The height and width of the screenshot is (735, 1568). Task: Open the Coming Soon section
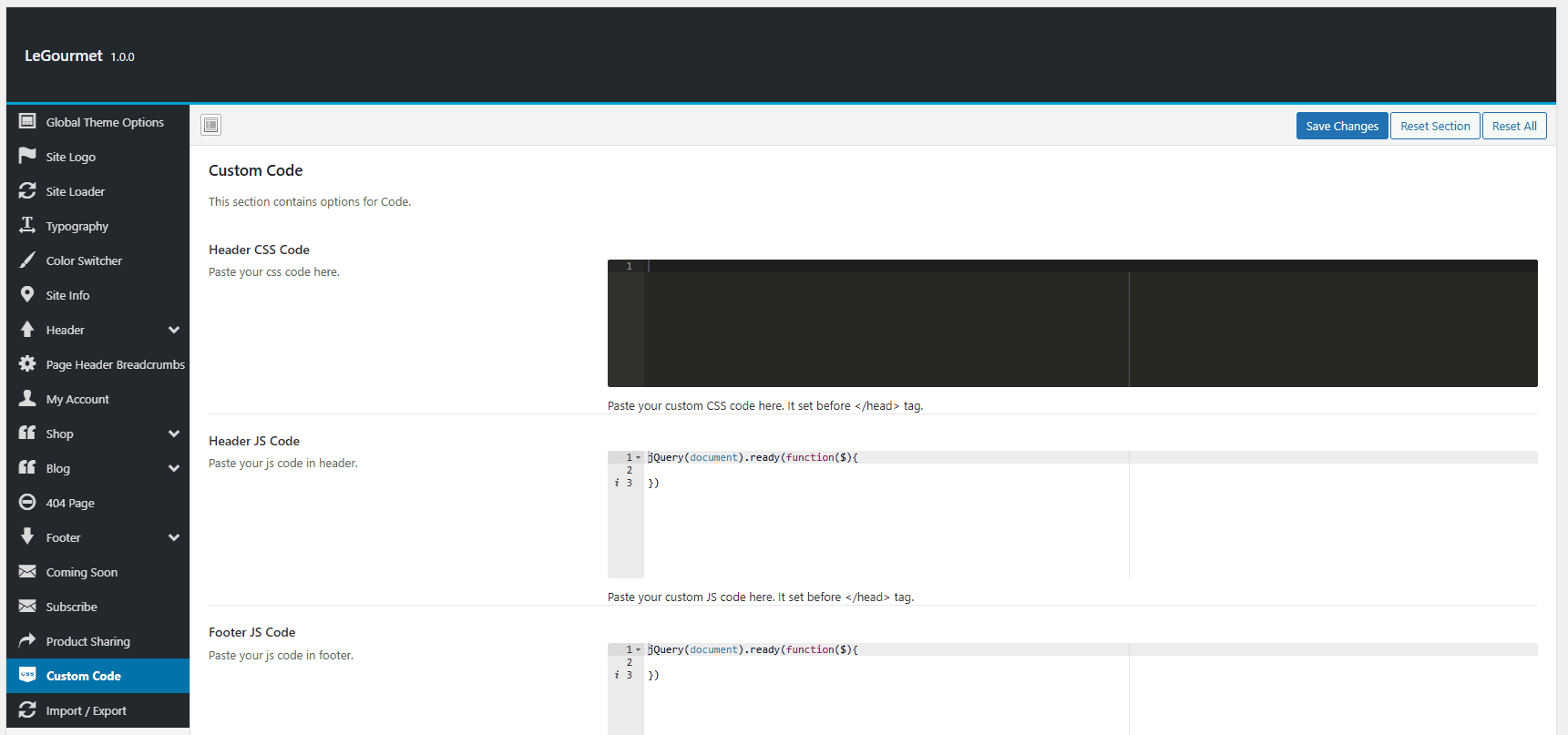click(x=97, y=572)
